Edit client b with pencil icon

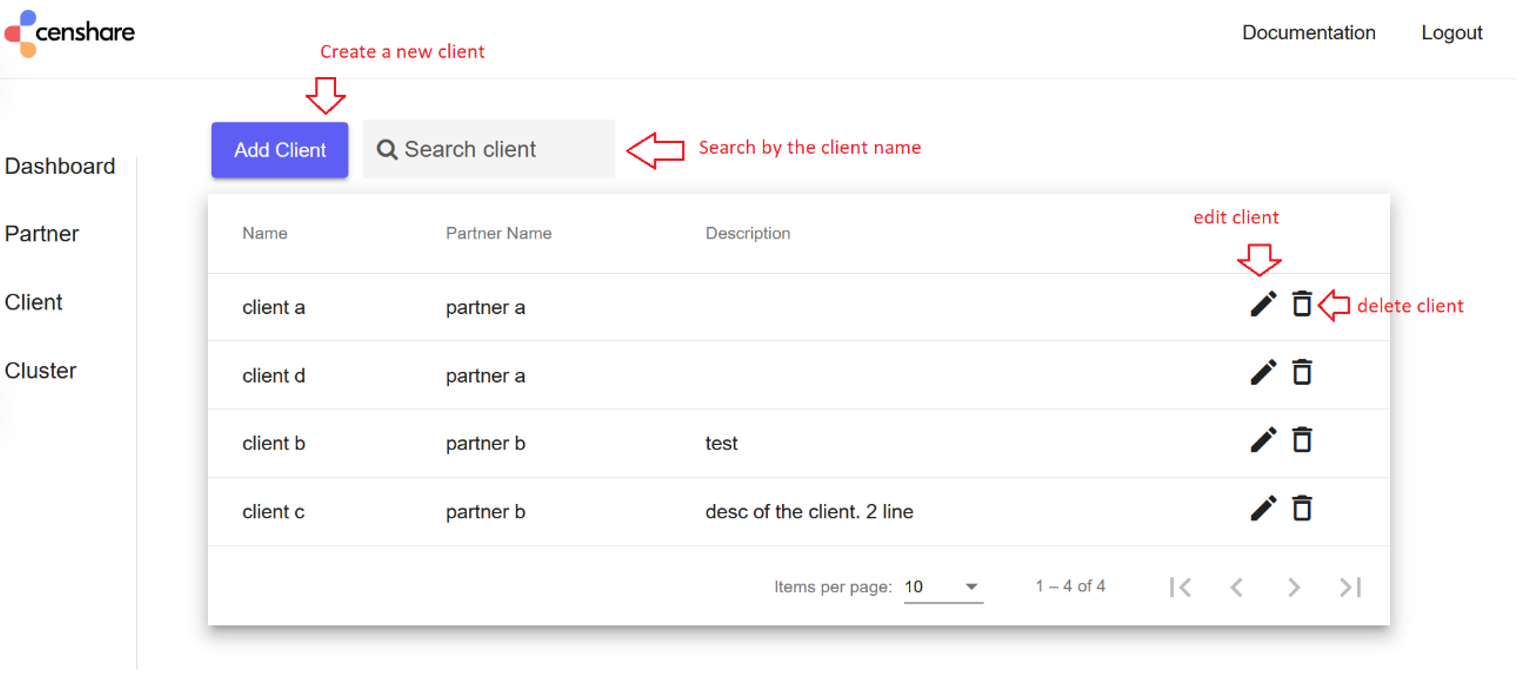point(1263,440)
